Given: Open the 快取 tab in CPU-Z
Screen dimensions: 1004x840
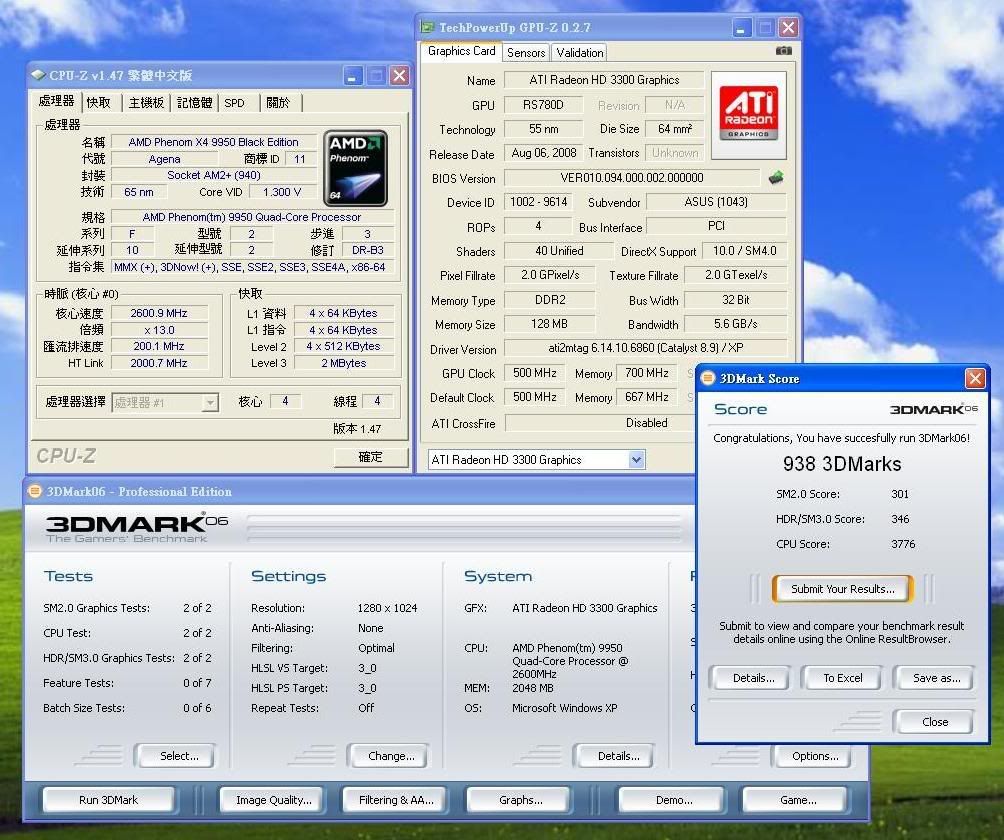Looking at the screenshot, I should coord(99,102).
